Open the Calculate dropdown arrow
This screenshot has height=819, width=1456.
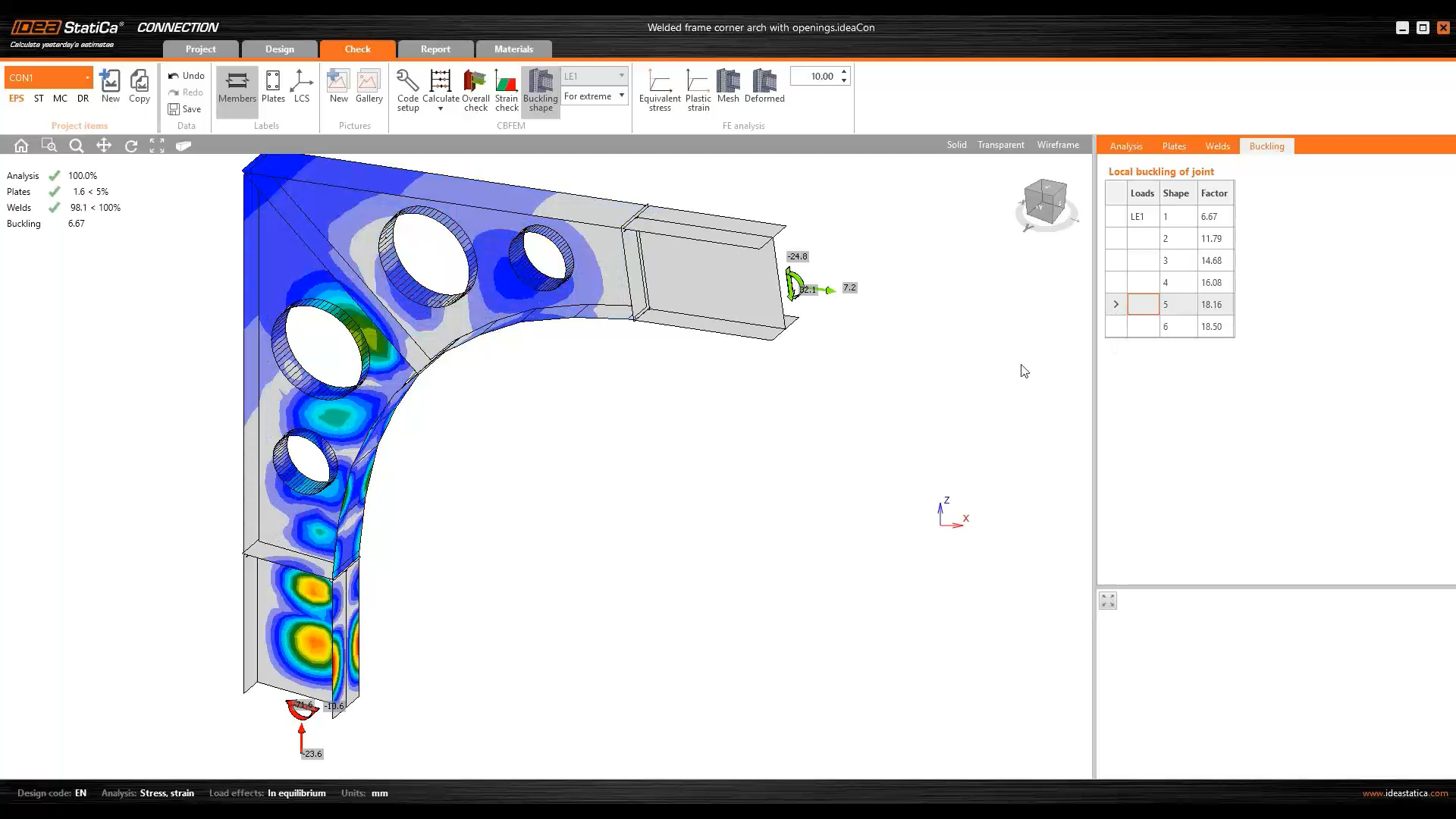click(x=440, y=109)
